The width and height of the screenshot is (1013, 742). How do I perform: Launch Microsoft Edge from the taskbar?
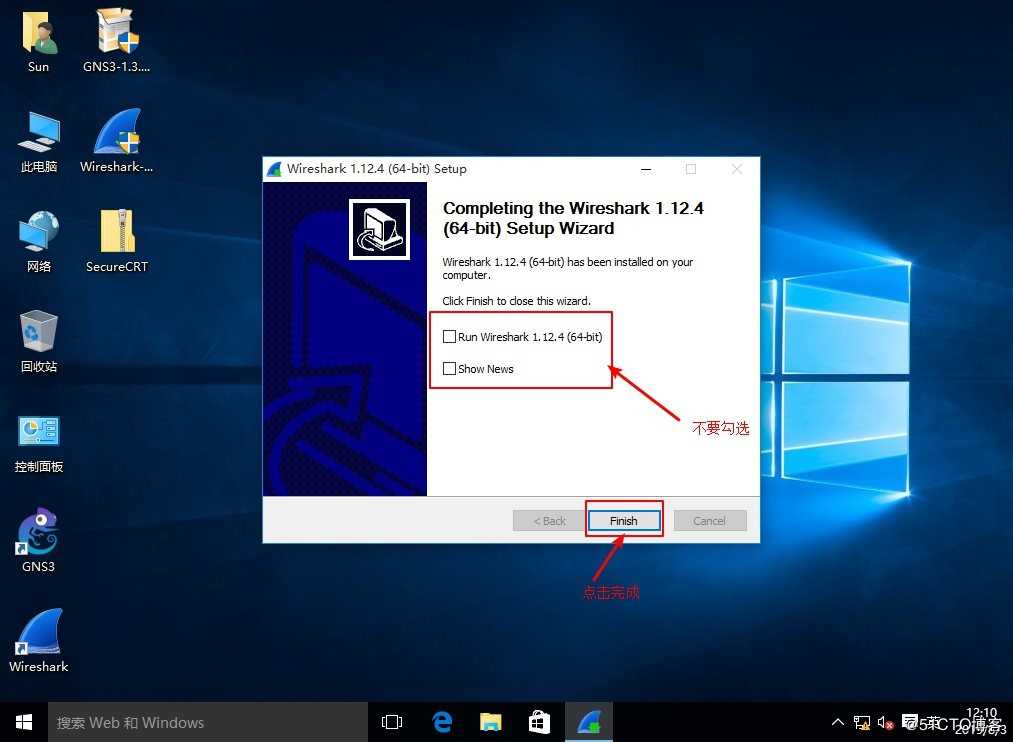click(442, 722)
